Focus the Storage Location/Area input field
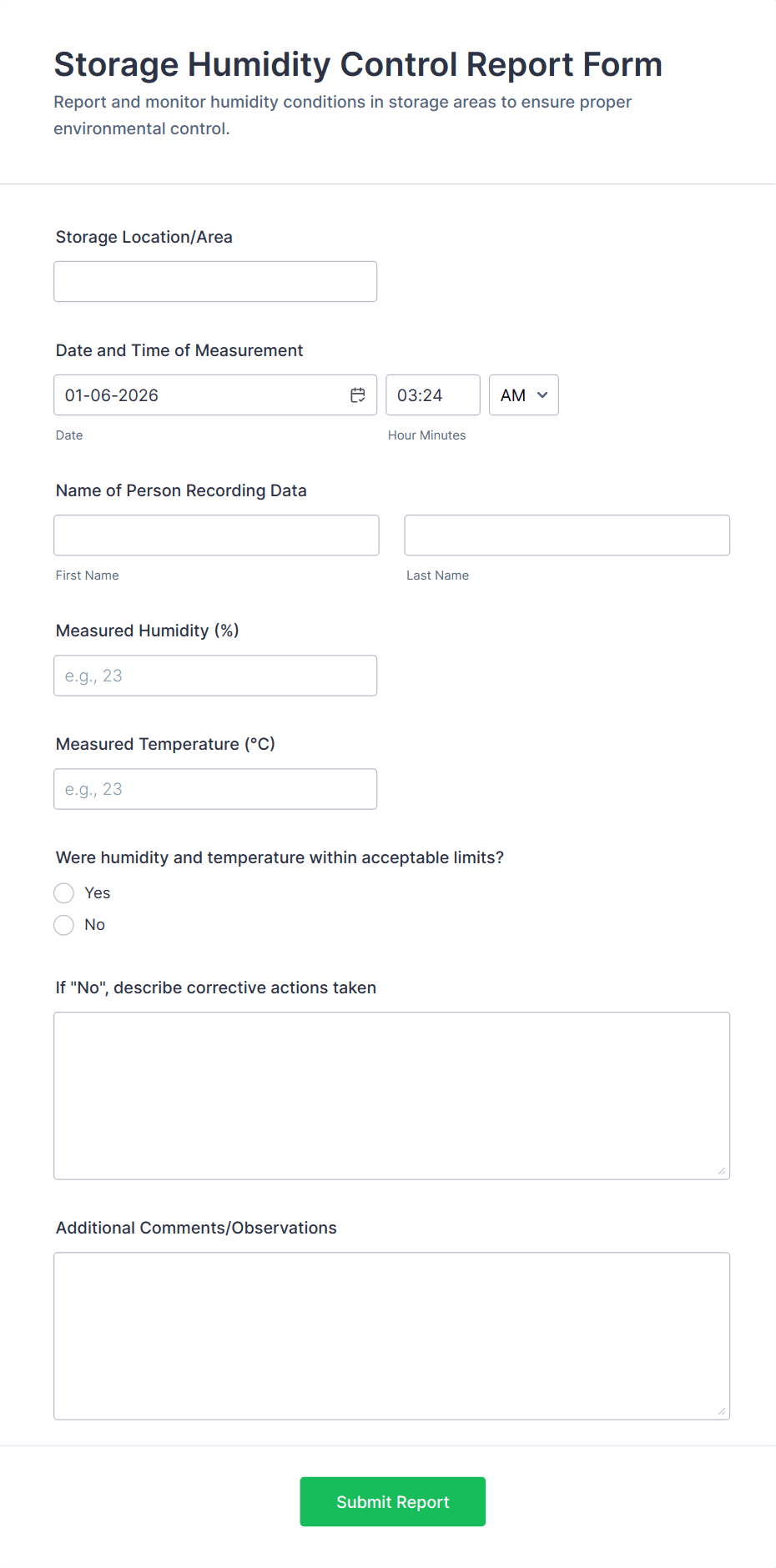Viewport: 776px width, 1568px height. [x=214, y=281]
